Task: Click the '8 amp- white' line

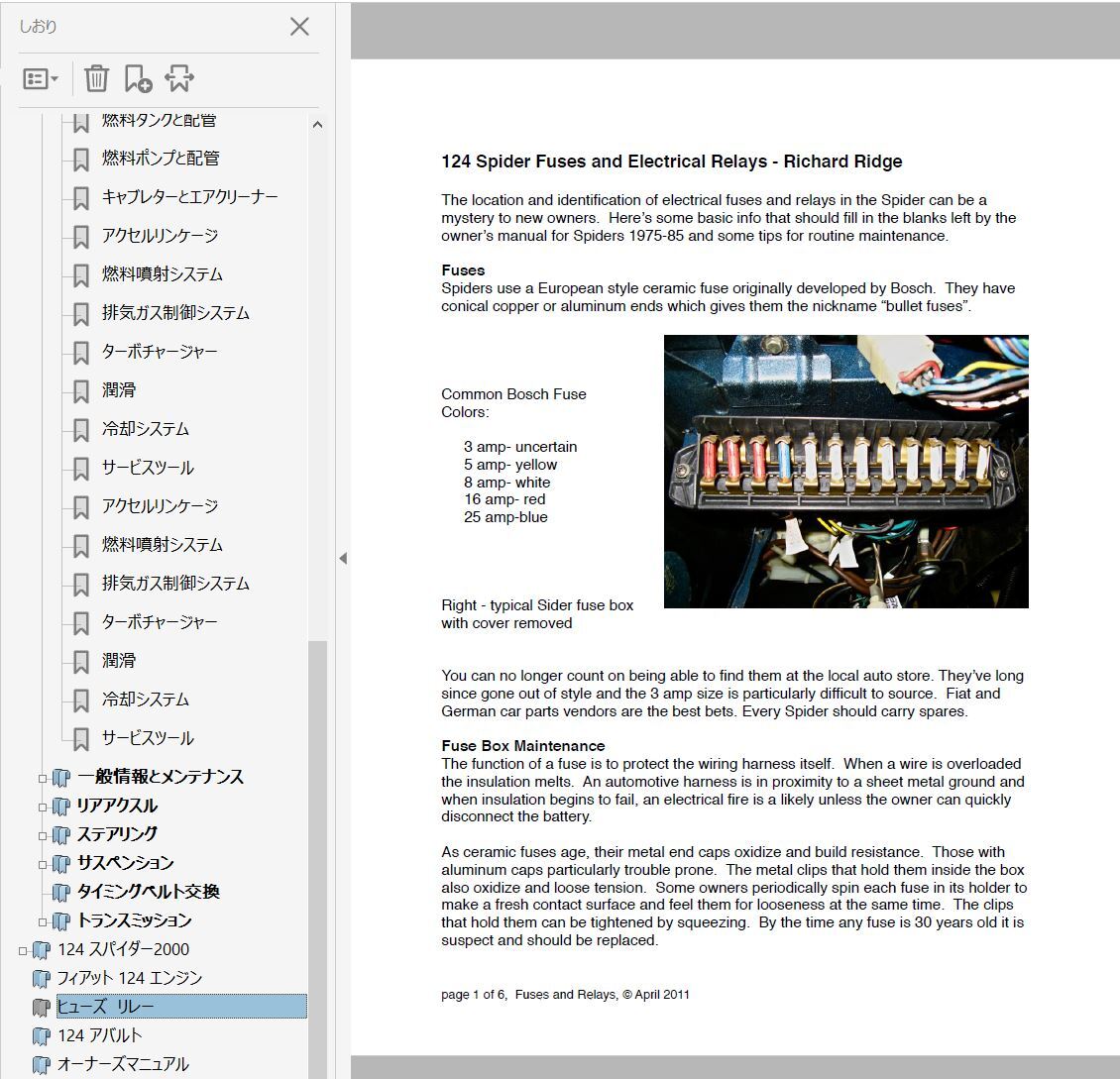Action: (507, 482)
